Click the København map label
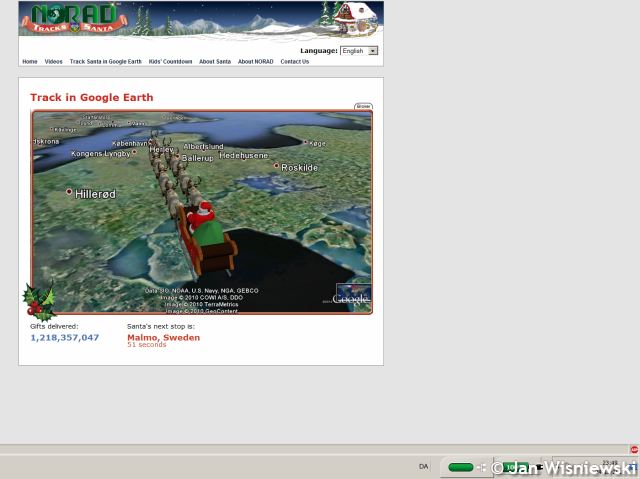The height and width of the screenshot is (479, 640). click(x=129, y=144)
